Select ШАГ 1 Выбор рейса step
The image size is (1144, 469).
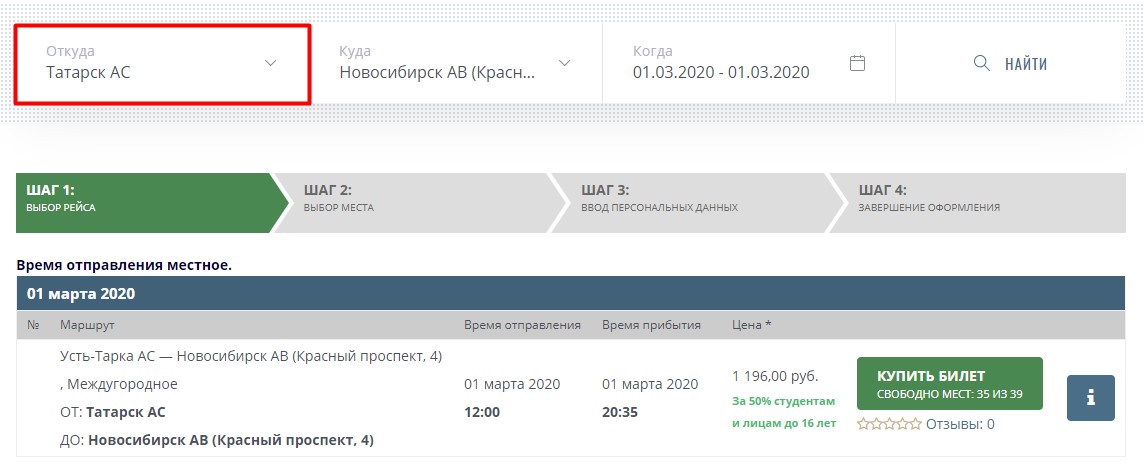[x=144, y=203]
